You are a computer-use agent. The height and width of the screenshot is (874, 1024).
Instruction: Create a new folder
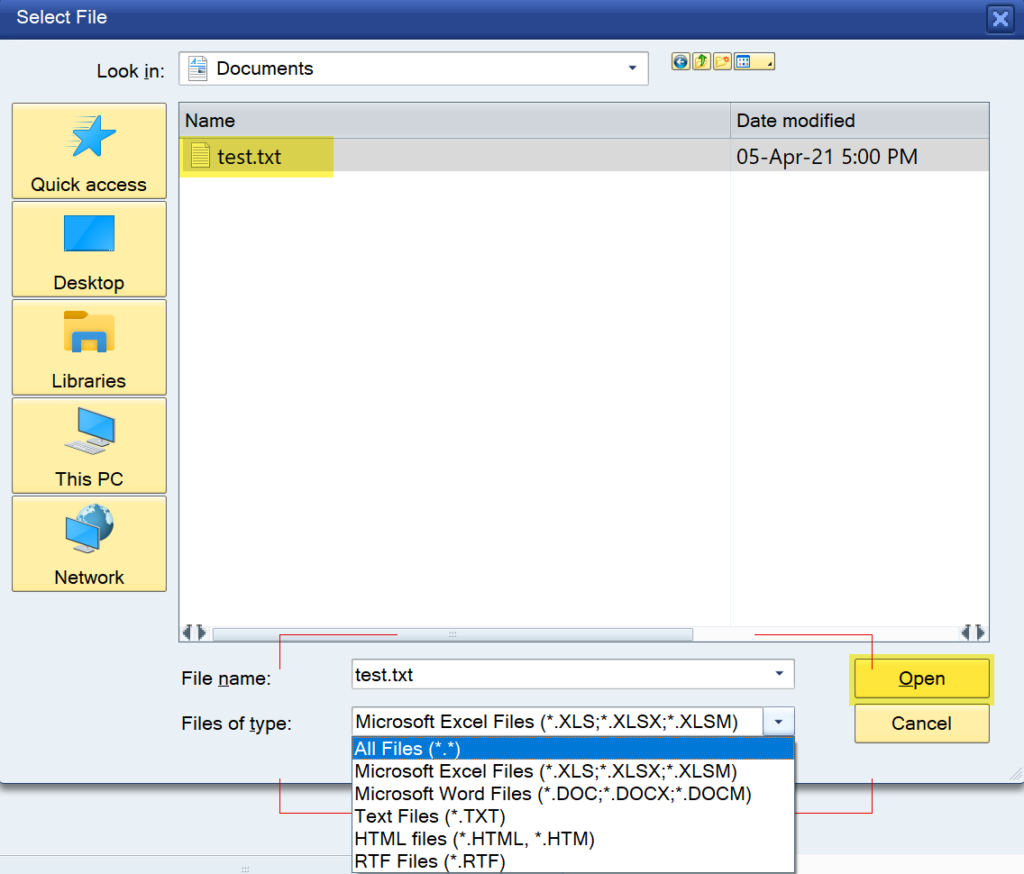pos(722,62)
